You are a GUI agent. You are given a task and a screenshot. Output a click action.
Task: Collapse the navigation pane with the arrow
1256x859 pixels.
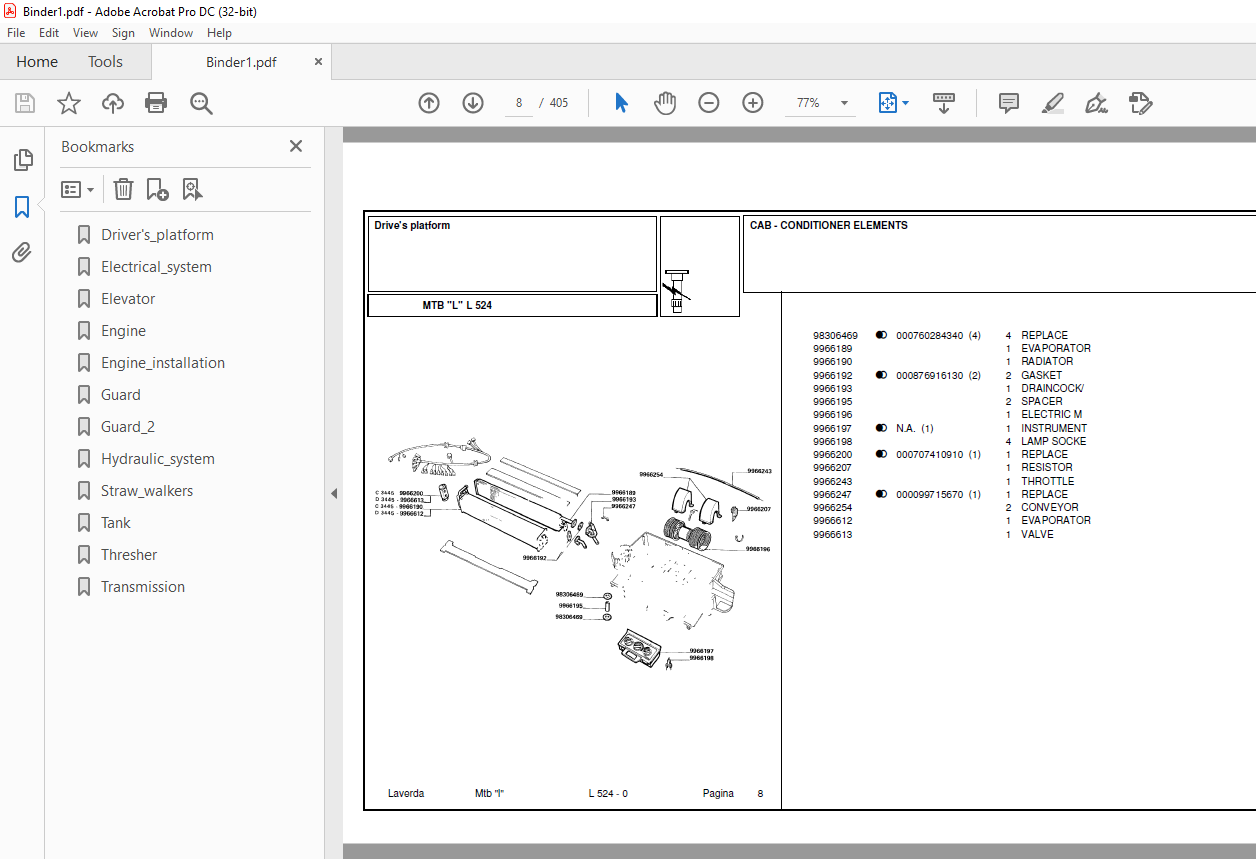334,494
